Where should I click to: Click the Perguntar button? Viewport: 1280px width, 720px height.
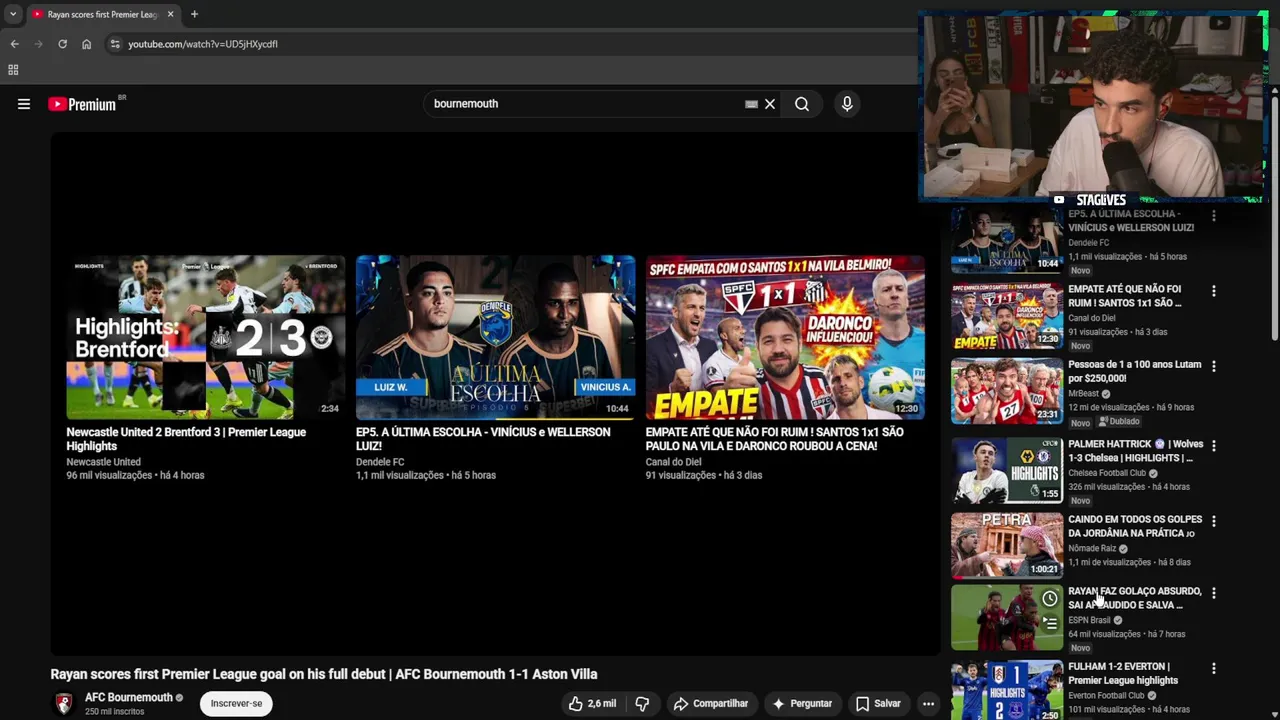[x=803, y=704]
